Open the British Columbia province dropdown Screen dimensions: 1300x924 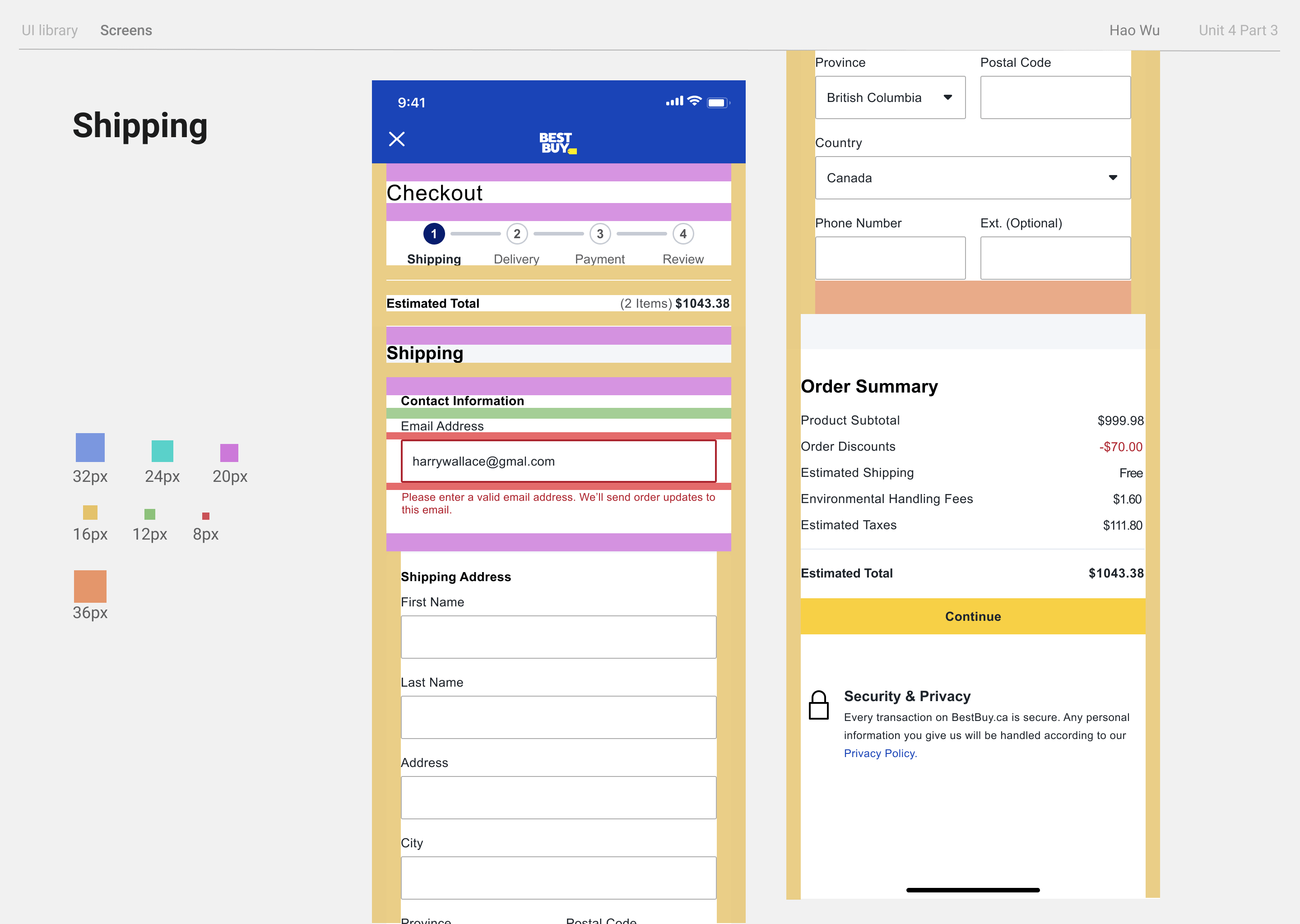pos(890,98)
